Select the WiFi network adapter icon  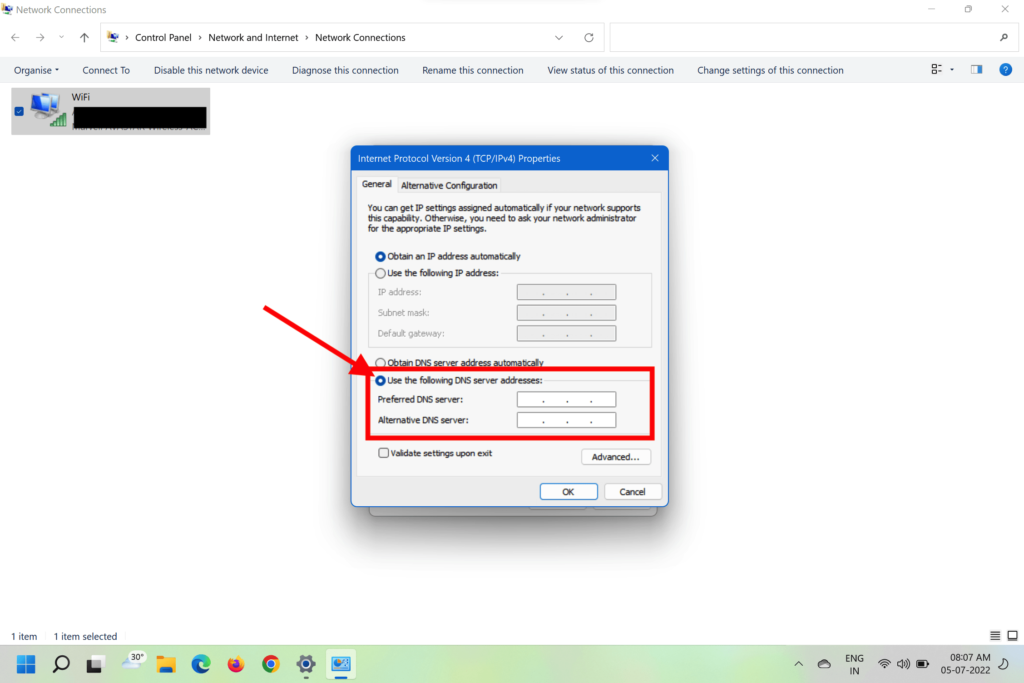[x=48, y=110]
